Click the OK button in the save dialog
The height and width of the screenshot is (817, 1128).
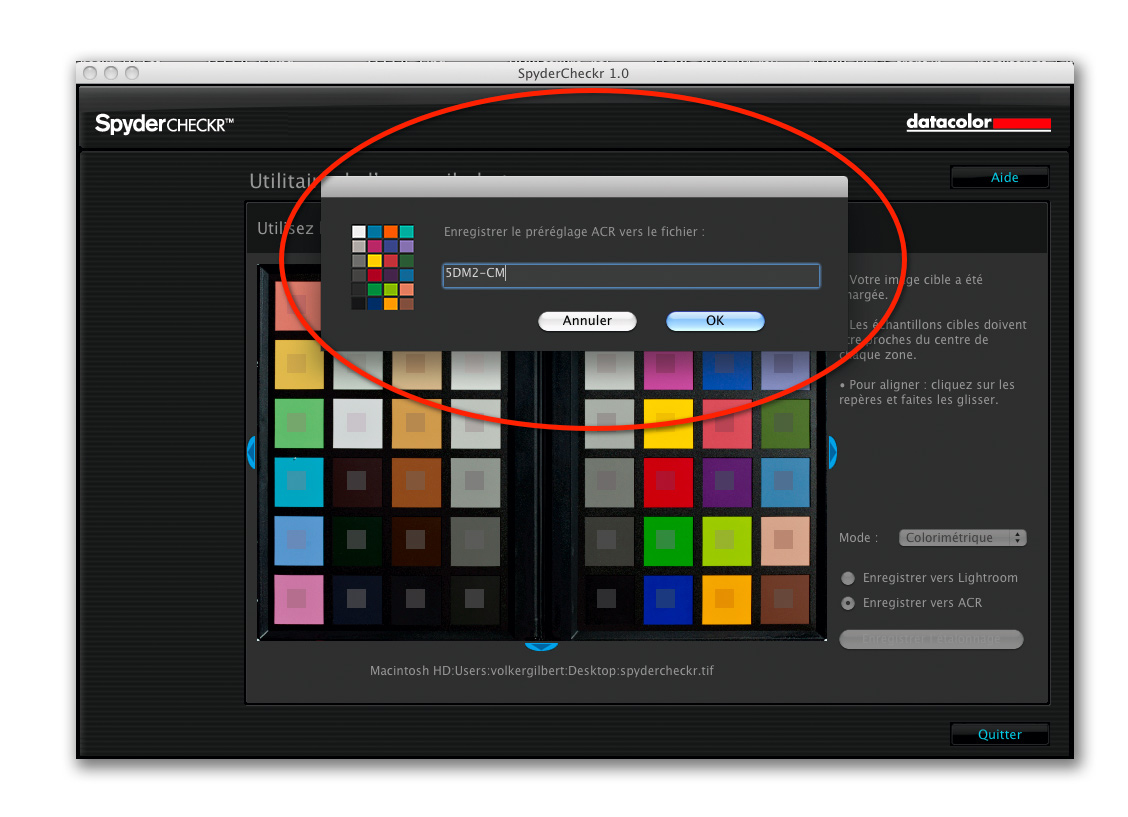[x=715, y=321]
